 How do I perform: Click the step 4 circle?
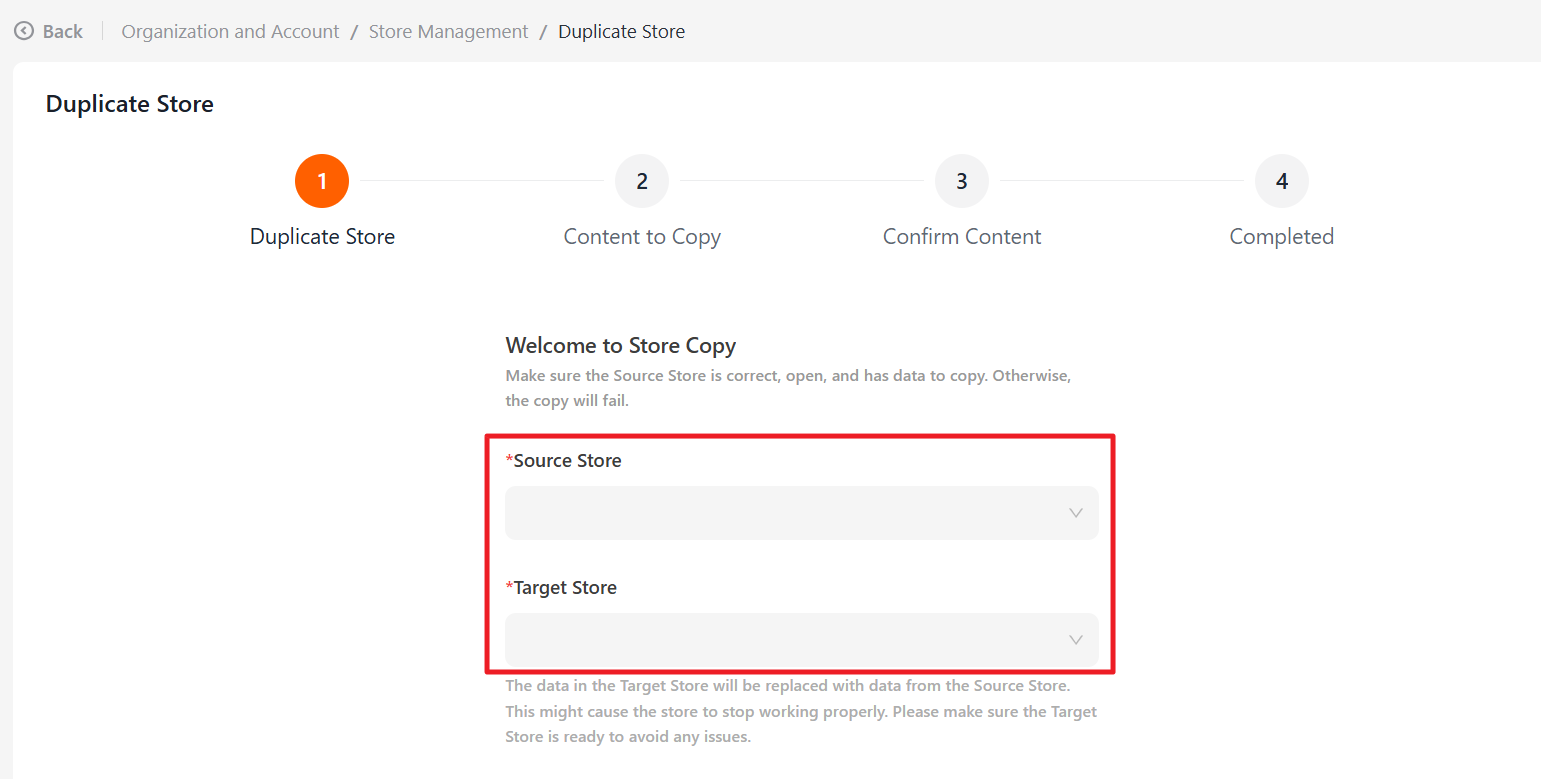(x=1282, y=181)
